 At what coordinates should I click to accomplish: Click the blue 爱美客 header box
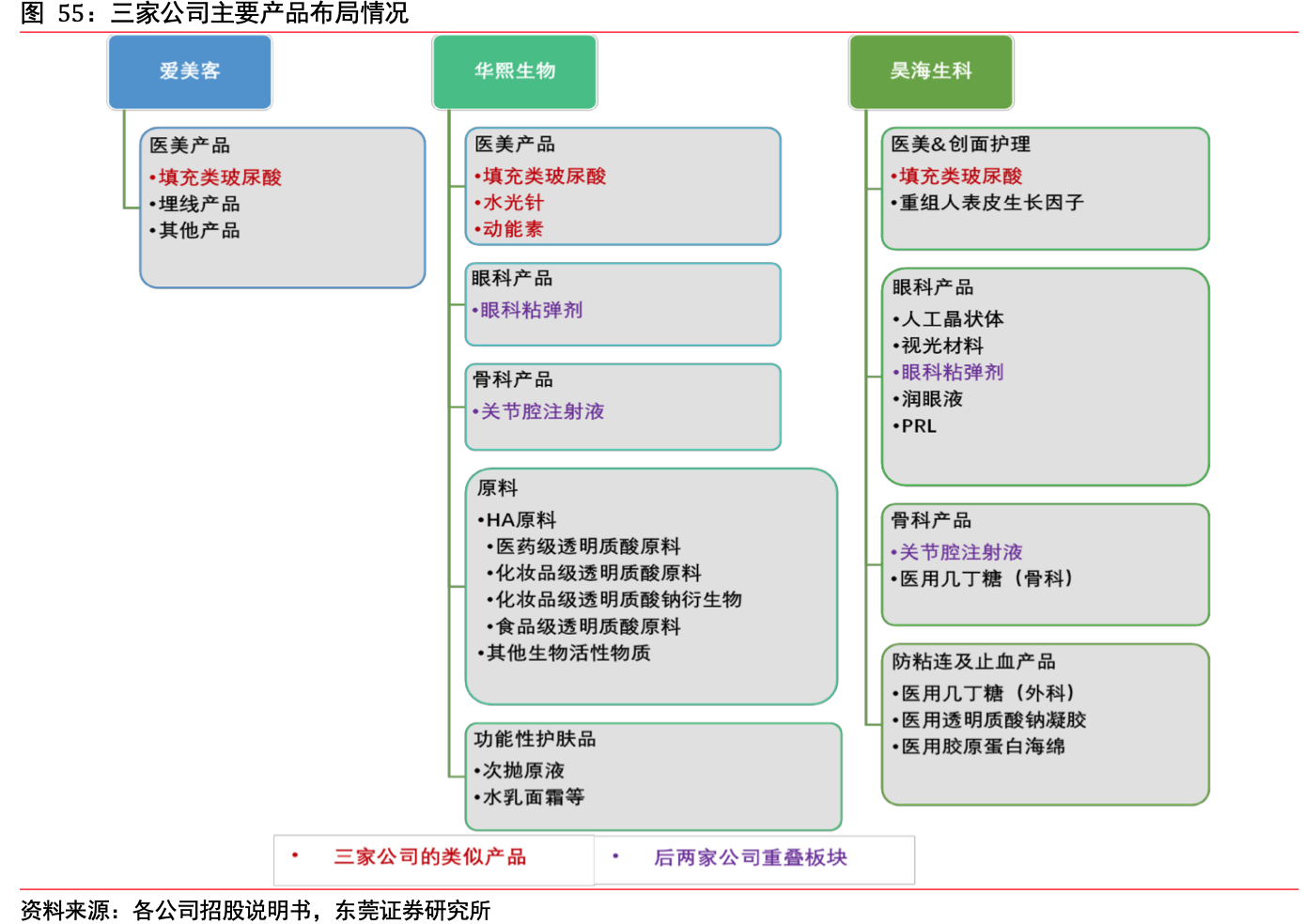click(x=190, y=71)
